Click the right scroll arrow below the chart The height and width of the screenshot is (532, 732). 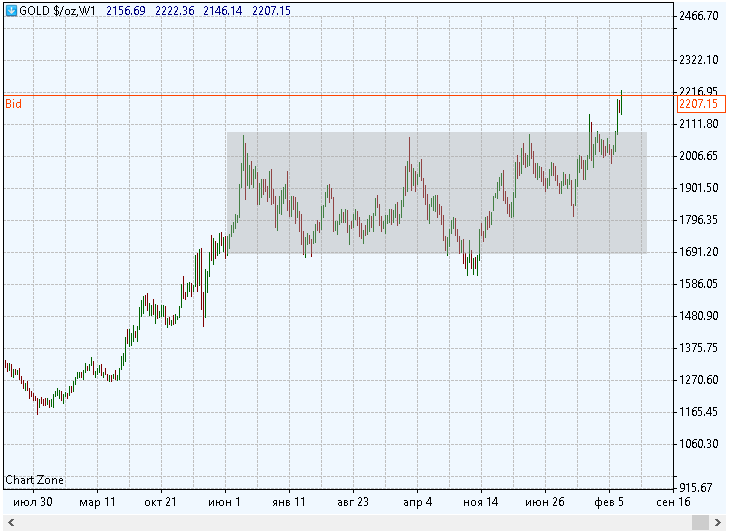point(718,523)
